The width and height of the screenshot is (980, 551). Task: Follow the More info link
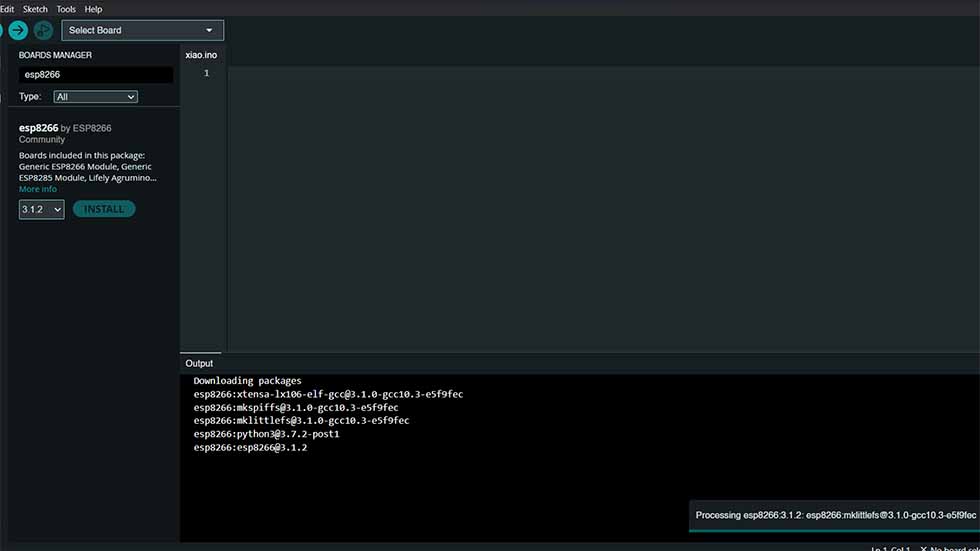pos(38,189)
